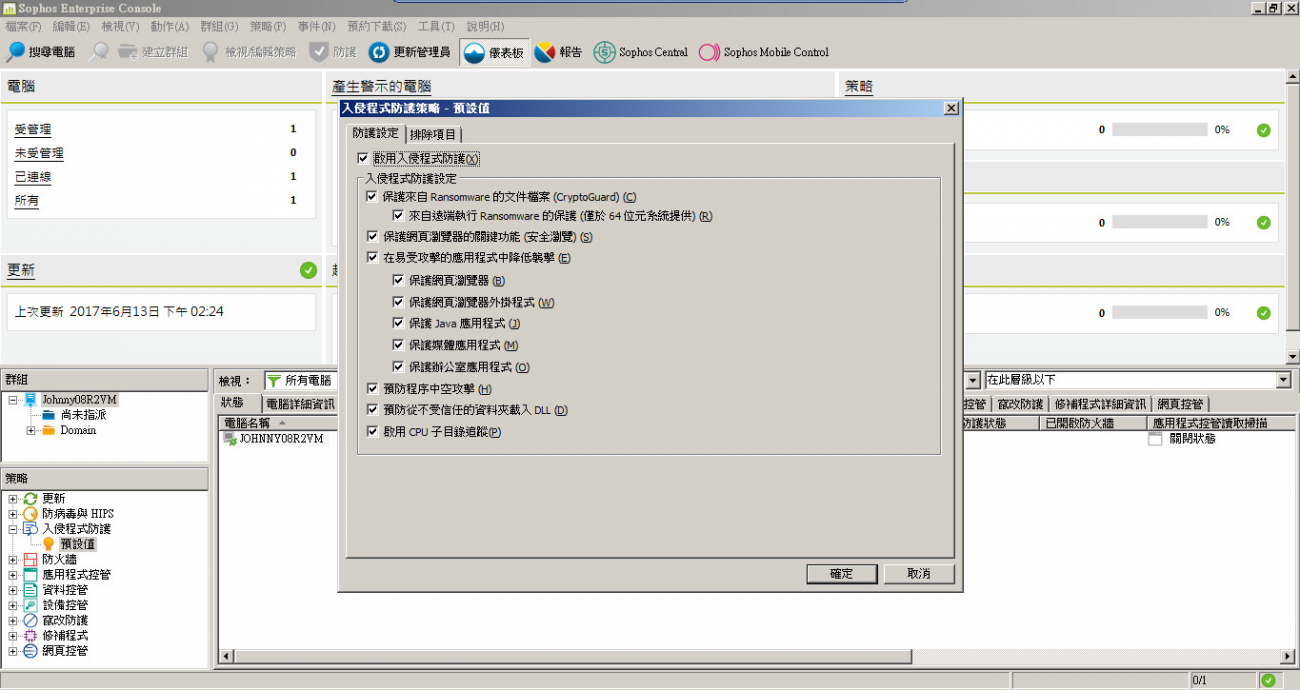Viewport: 1300px width, 690px height.
Task: Collapse the 入侵程式防護 tree node
Action: click(13, 529)
